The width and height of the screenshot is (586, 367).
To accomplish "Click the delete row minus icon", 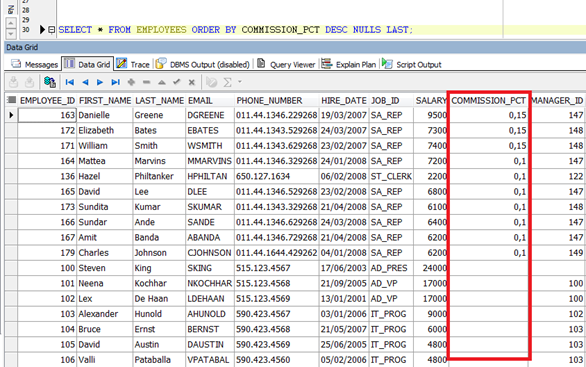I will [146, 82].
